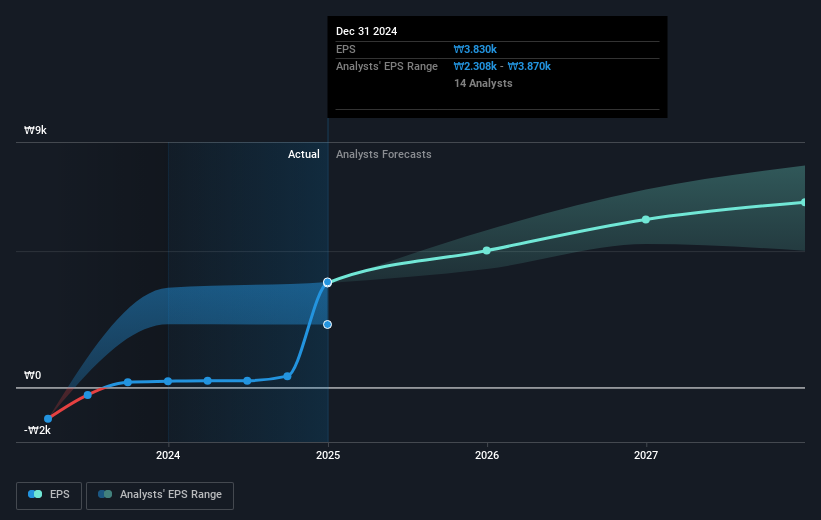Click the lower analyst range point at 2025
The height and width of the screenshot is (520, 821).
(327, 325)
